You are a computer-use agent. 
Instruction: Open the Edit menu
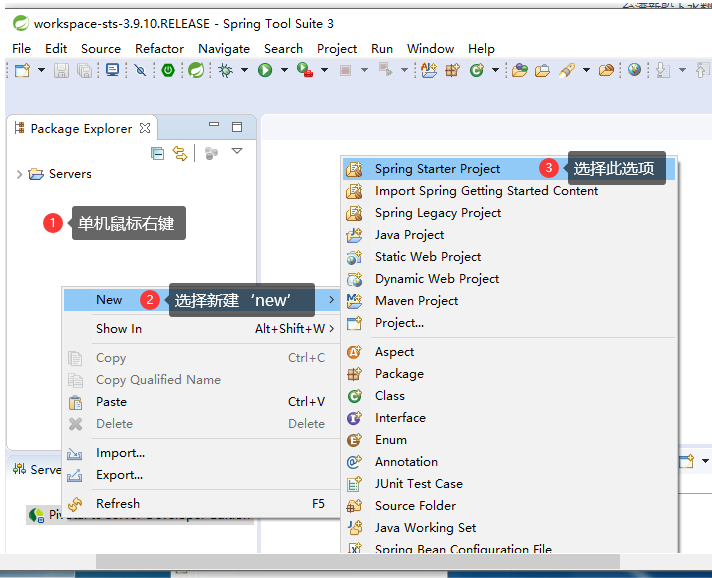point(56,49)
